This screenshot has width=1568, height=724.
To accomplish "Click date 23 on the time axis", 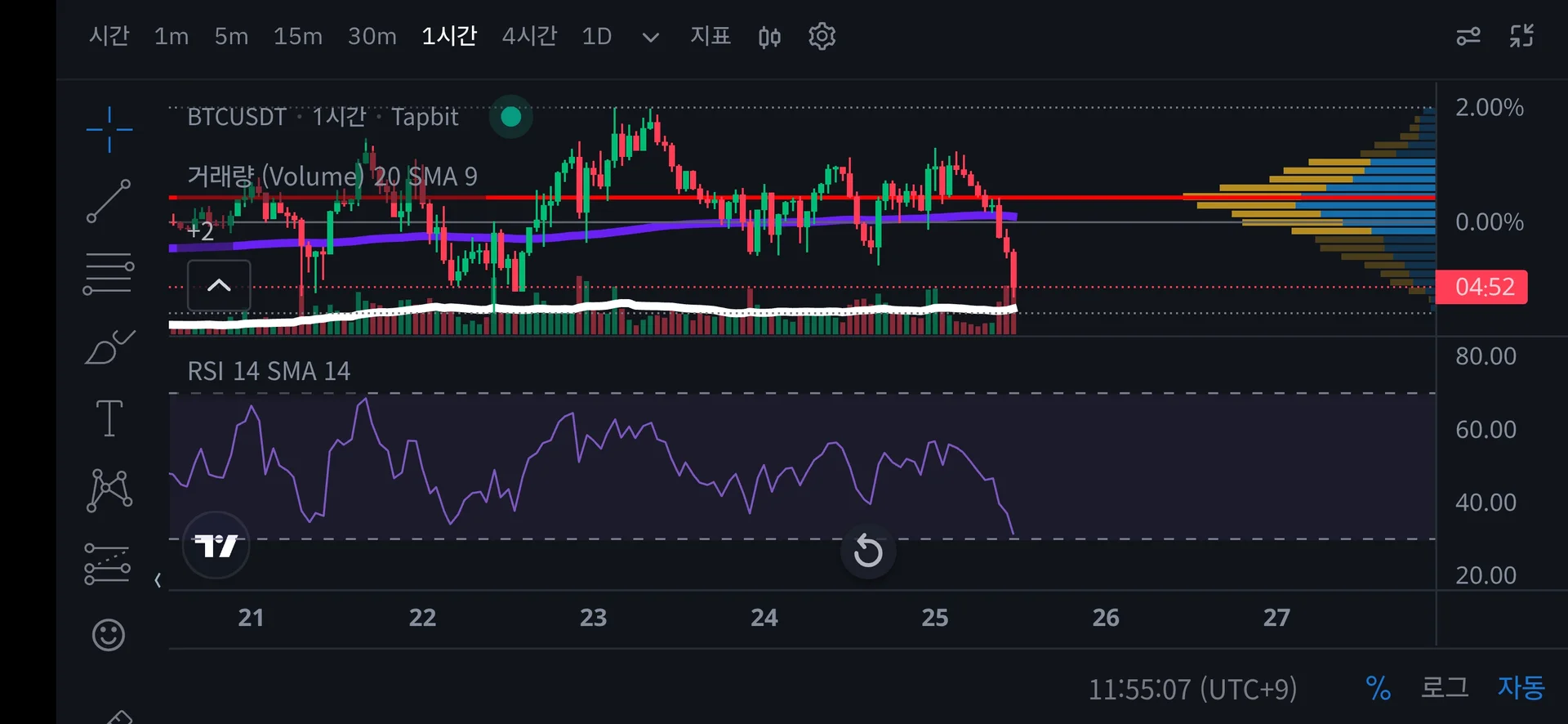I will tap(593, 618).
